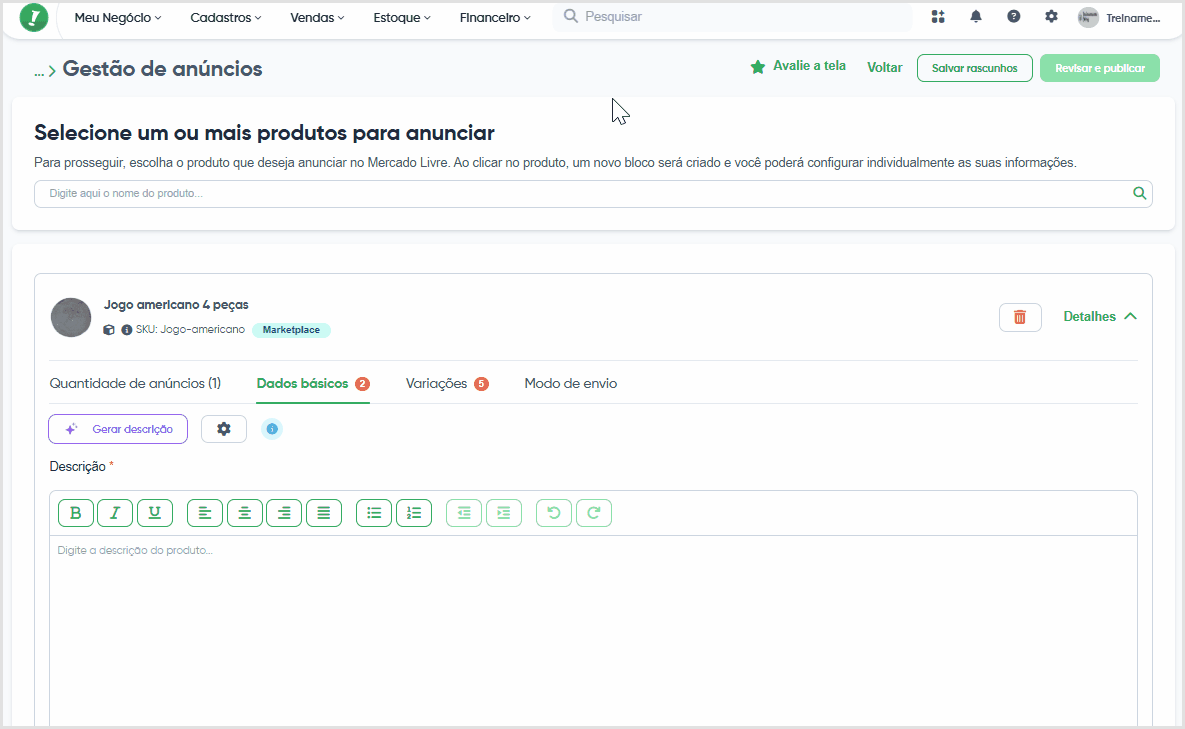Open description settings gear button

tap(224, 429)
